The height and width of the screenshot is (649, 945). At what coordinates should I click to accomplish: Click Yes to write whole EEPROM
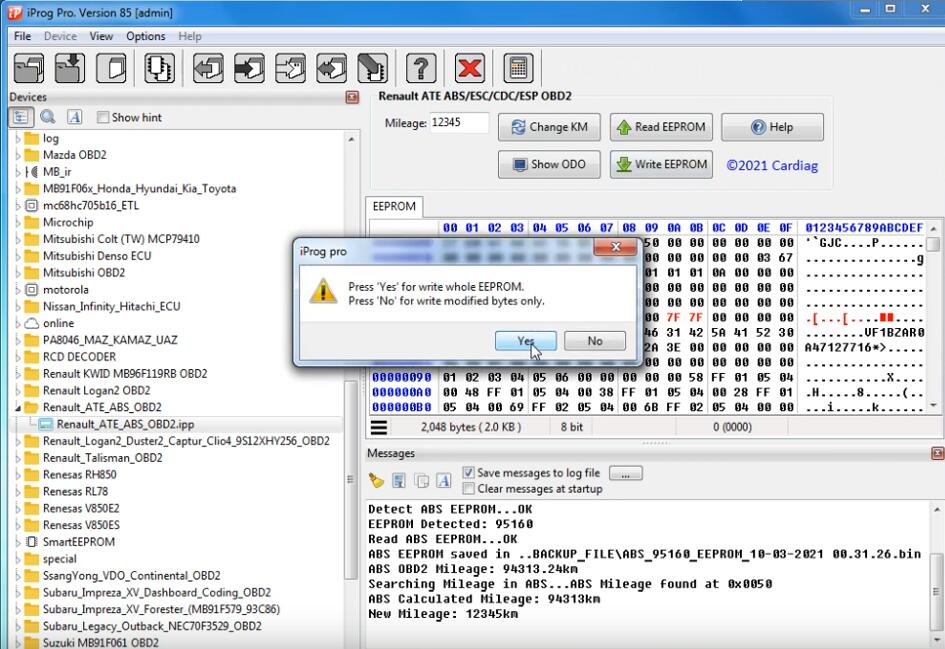(526, 340)
